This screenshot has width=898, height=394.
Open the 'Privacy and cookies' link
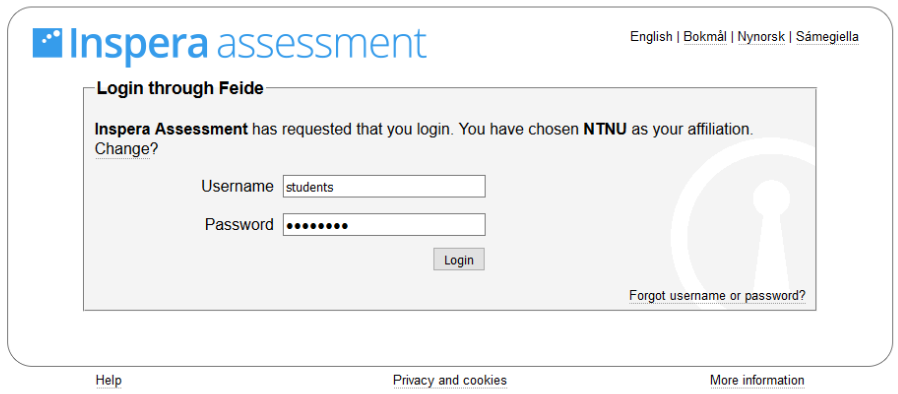tap(450, 380)
